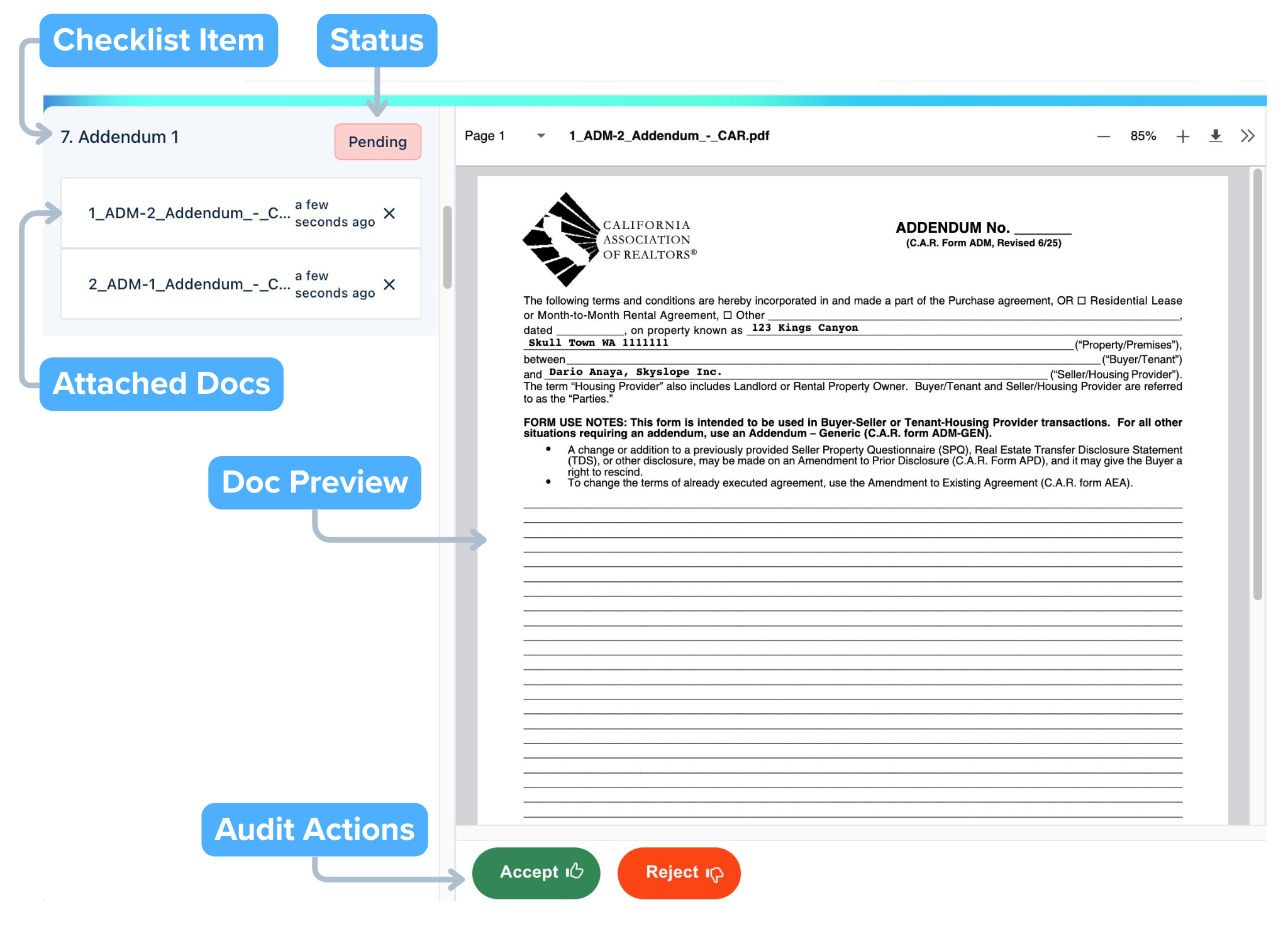Select the 7. Addendum 1 checklist item

tap(119, 137)
